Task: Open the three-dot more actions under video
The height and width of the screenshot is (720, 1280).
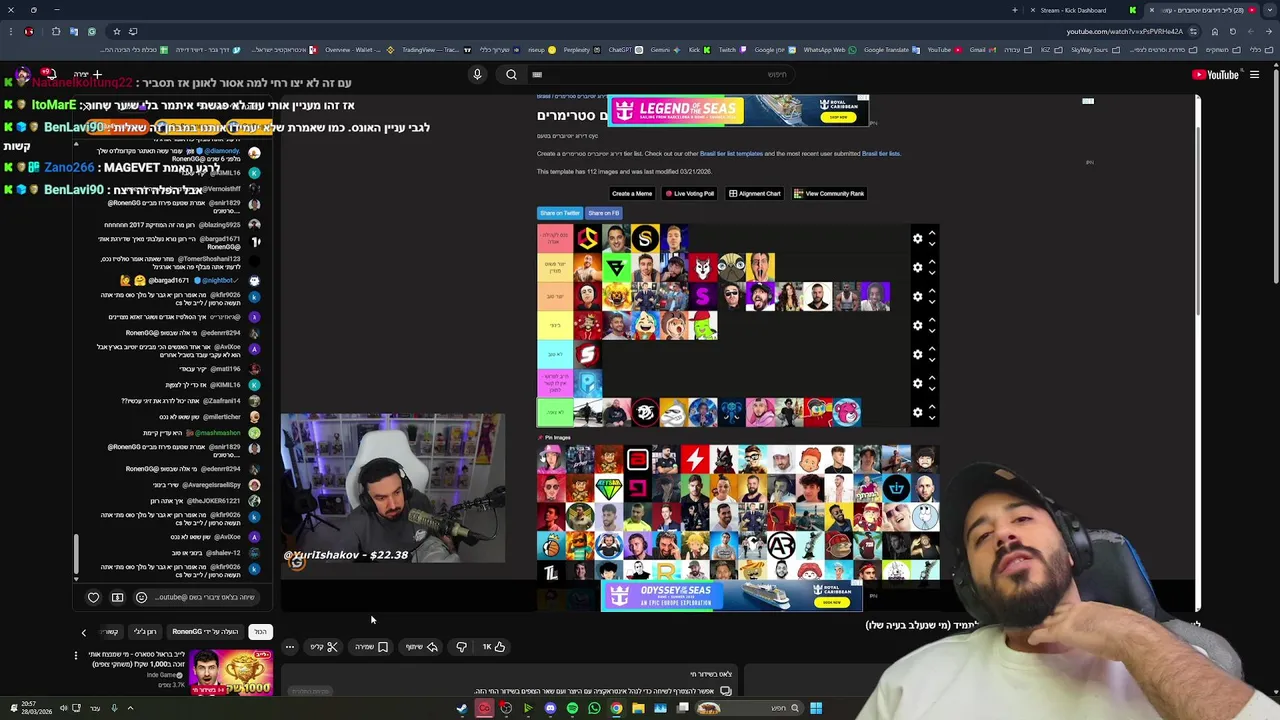Action: coord(290,647)
